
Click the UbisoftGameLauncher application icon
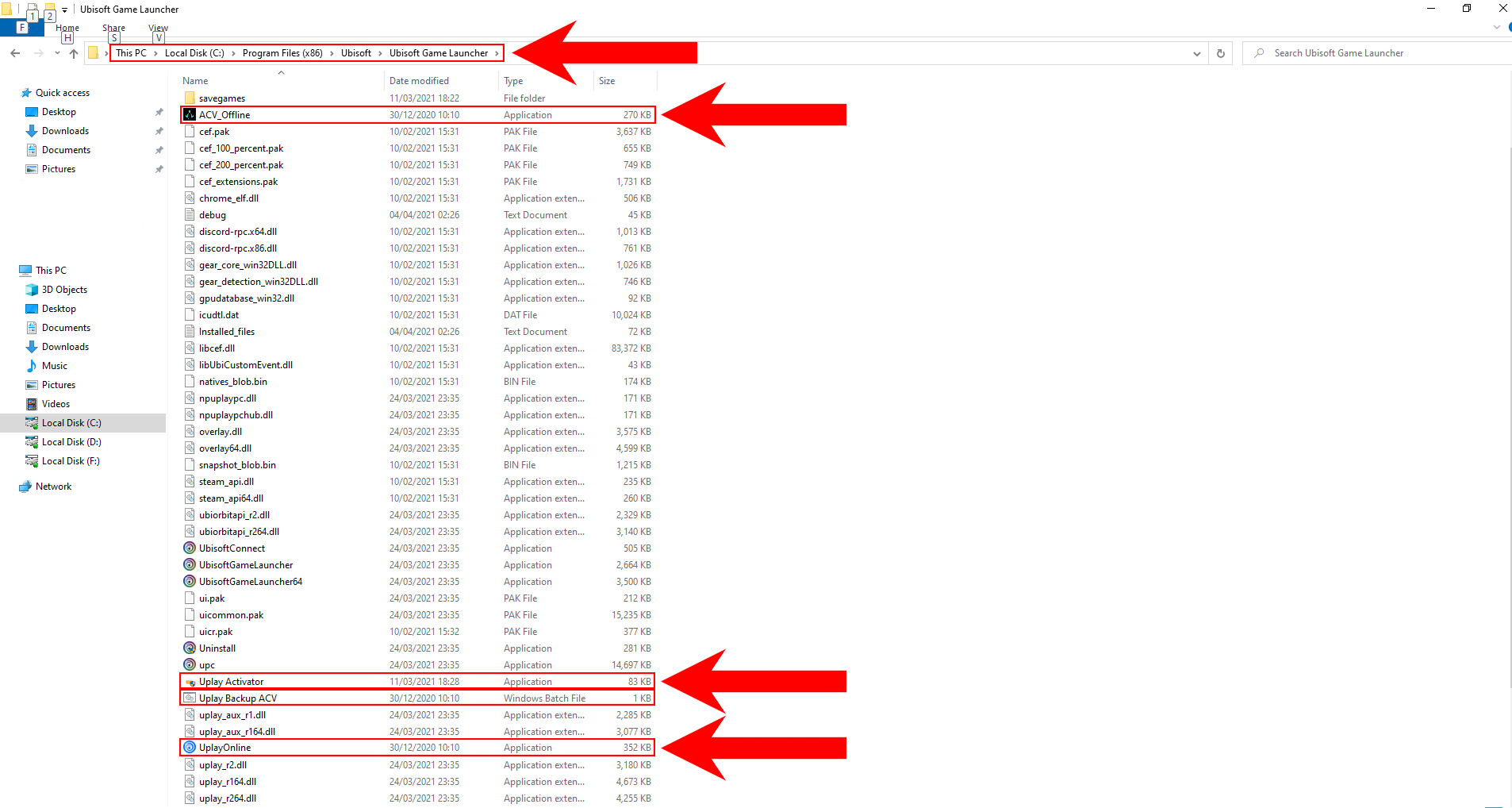click(x=190, y=565)
